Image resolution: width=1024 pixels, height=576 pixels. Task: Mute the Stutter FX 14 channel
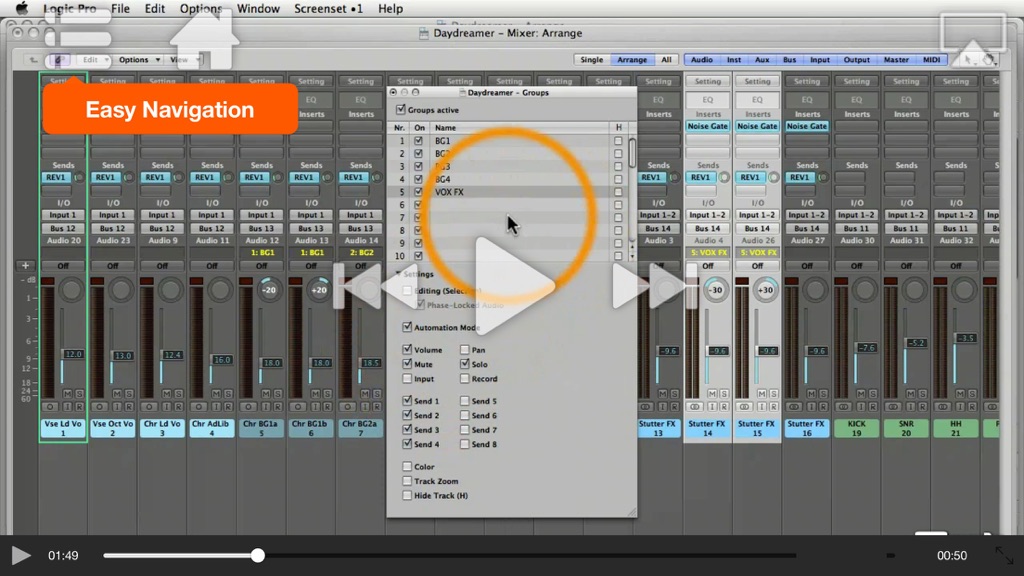coord(712,394)
